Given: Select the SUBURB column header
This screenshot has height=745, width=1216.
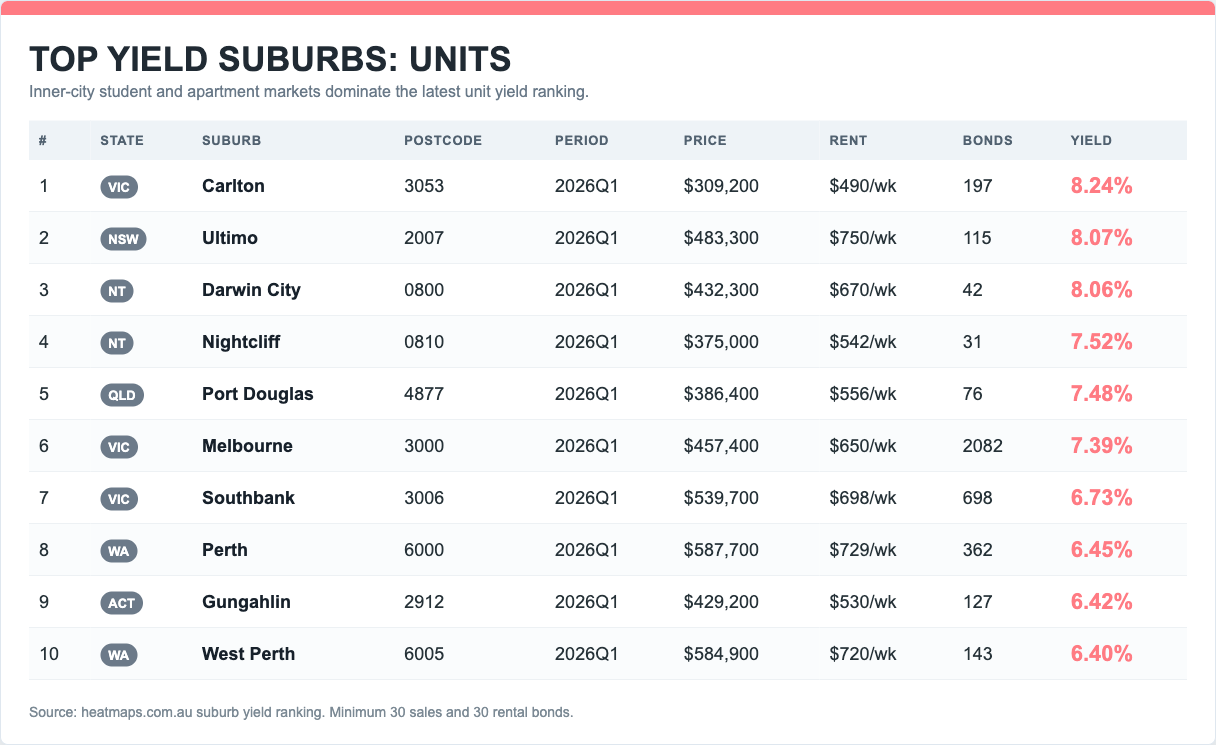Looking at the screenshot, I should [231, 141].
